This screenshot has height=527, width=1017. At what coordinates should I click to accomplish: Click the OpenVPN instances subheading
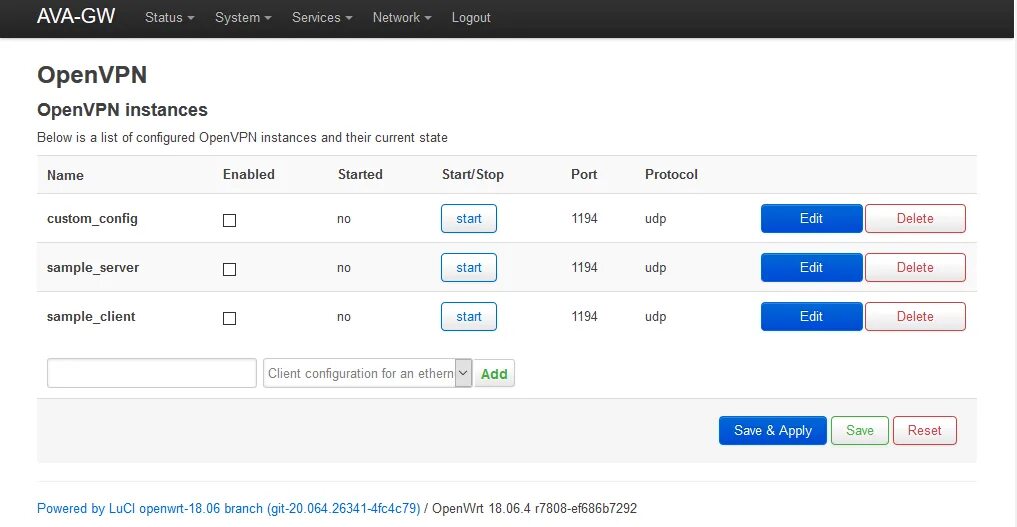point(122,110)
